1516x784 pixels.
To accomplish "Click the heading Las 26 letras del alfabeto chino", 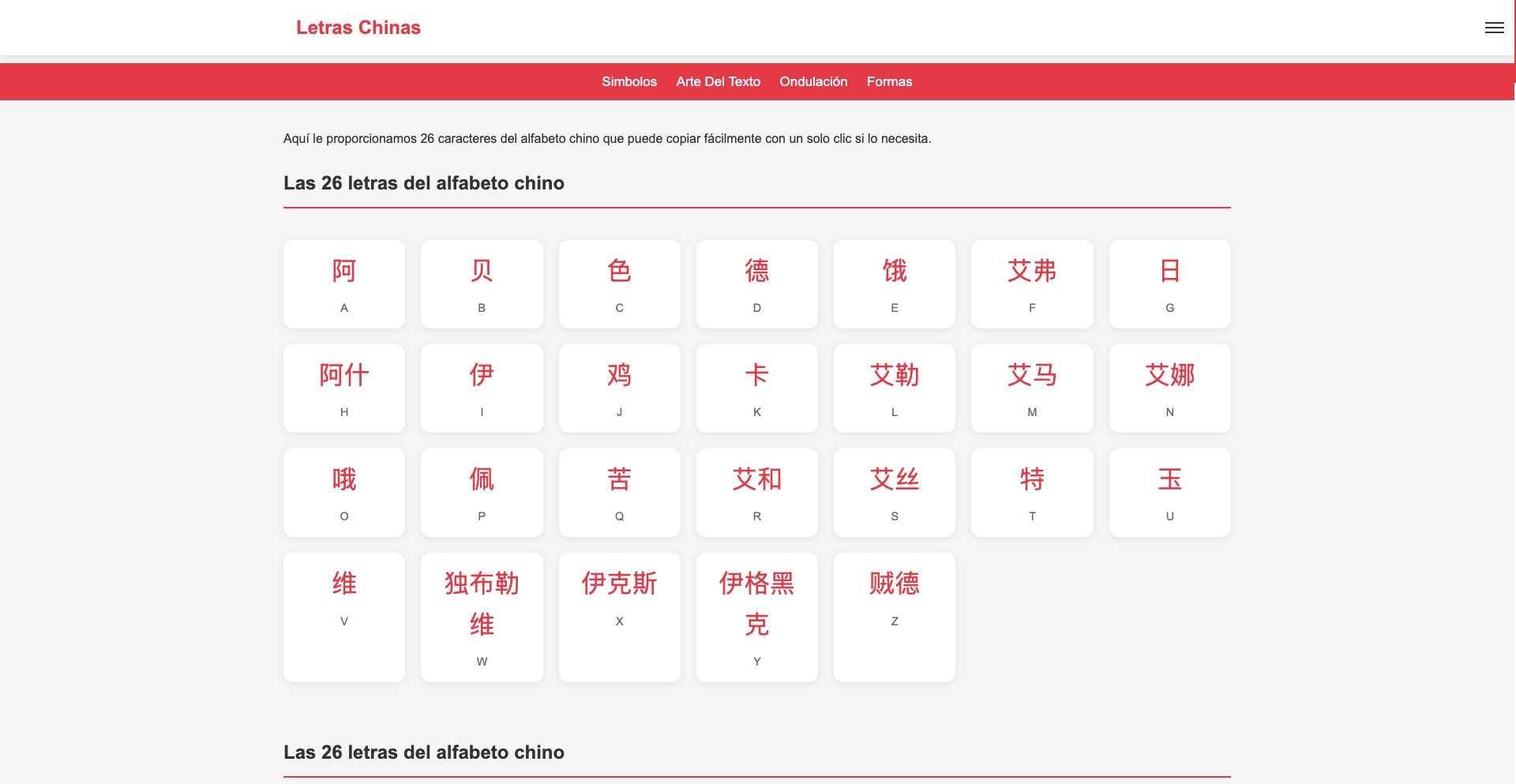I will coord(424,182).
